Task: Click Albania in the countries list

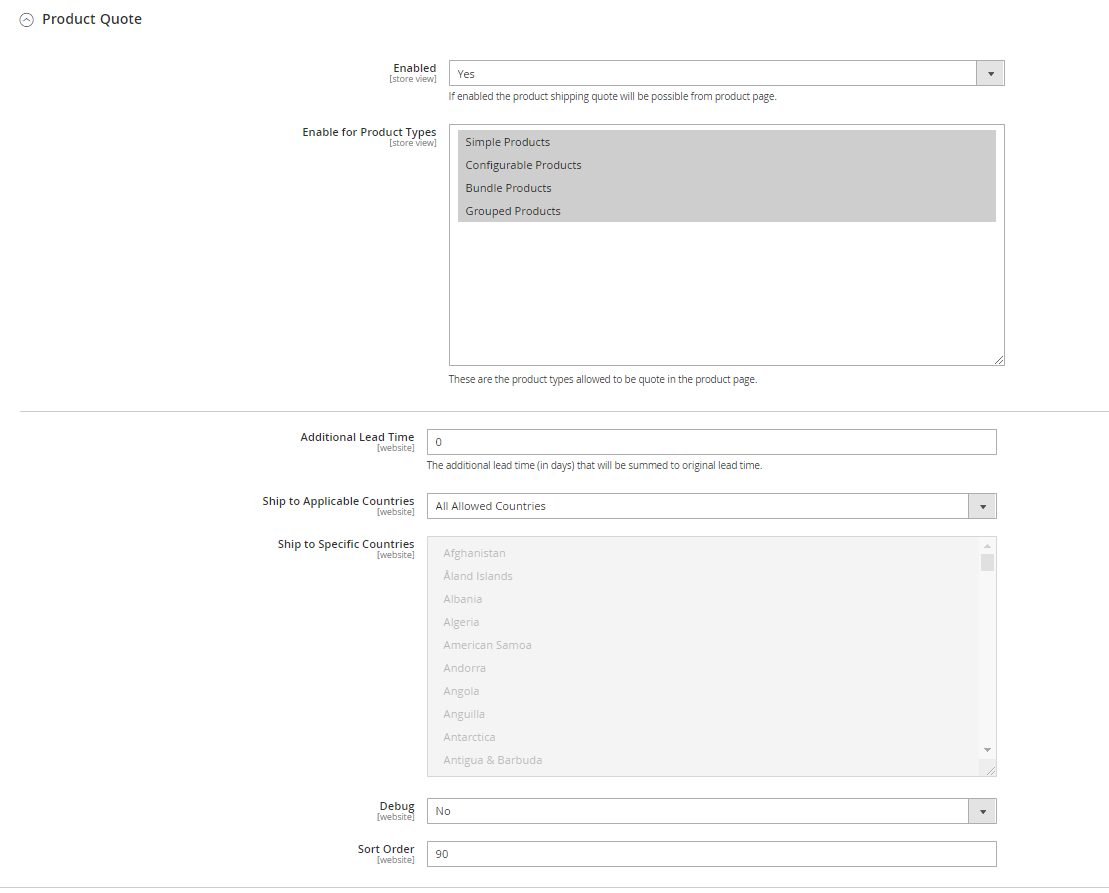Action: 463,599
